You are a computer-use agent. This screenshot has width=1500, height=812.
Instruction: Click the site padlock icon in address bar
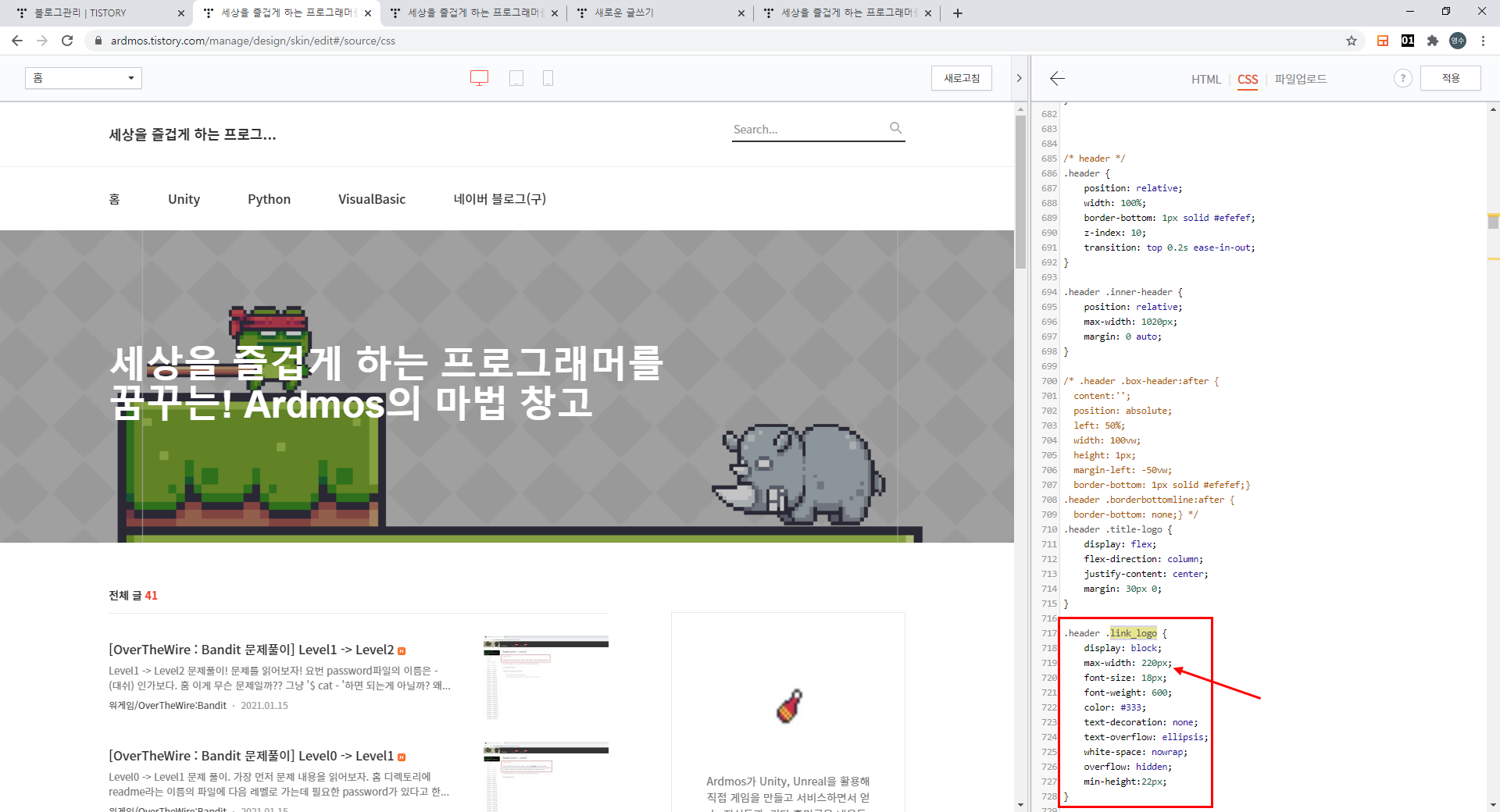[x=98, y=41]
